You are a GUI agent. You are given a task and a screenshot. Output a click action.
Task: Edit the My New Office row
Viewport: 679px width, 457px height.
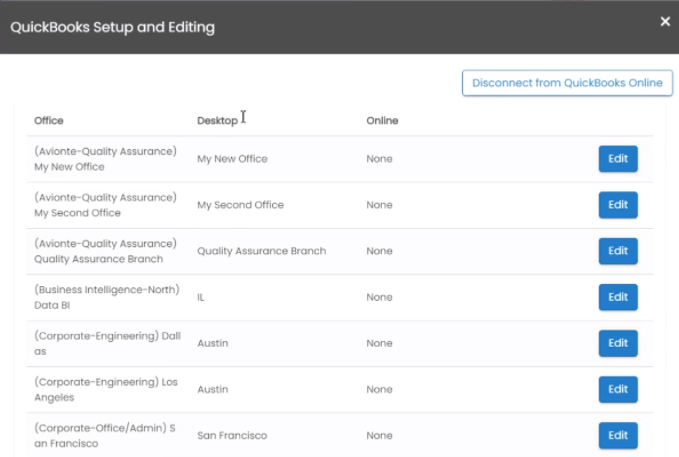pyautogui.click(x=618, y=159)
